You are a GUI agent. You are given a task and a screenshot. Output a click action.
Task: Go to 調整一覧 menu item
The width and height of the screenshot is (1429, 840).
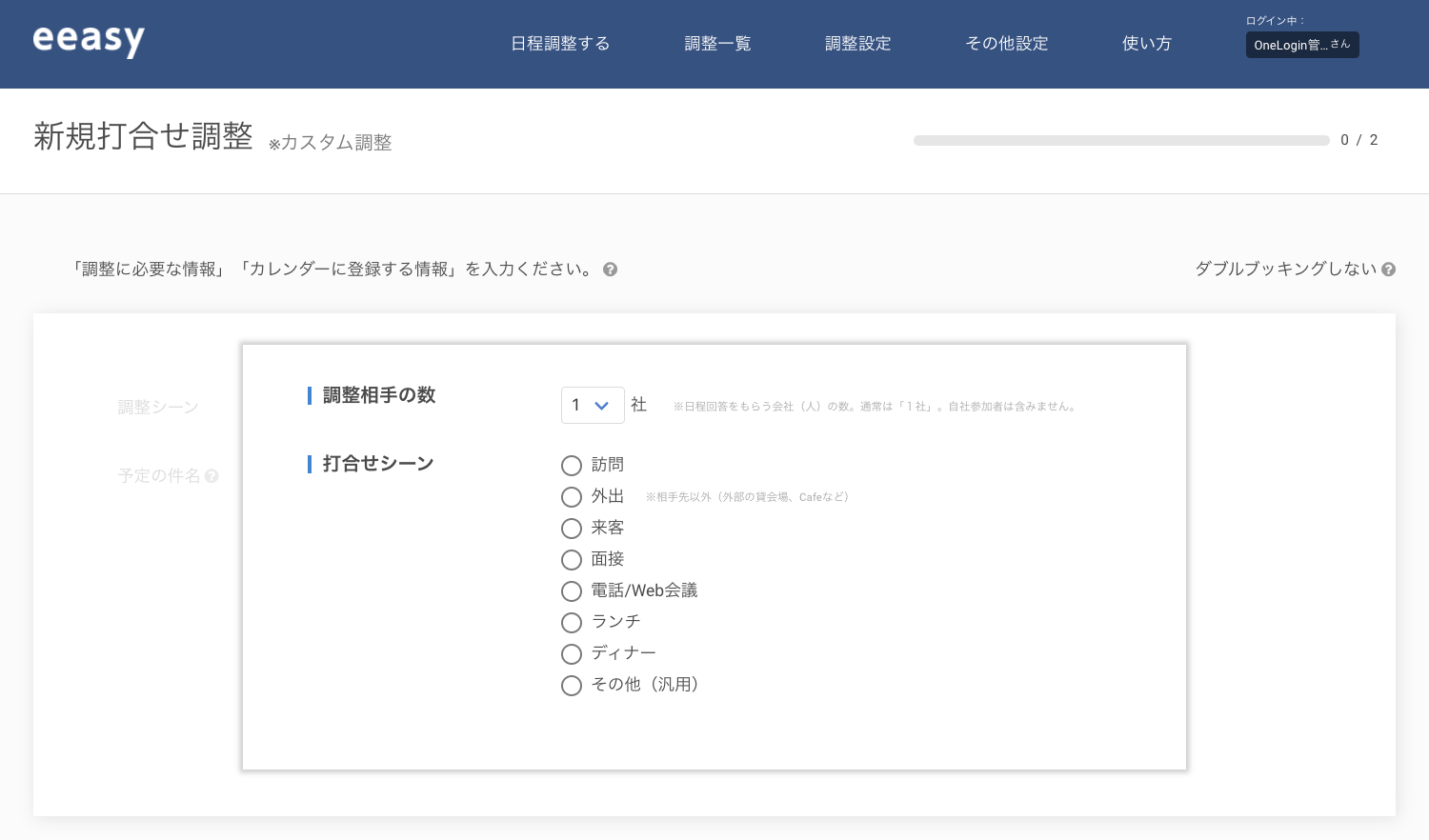point(718,44)
